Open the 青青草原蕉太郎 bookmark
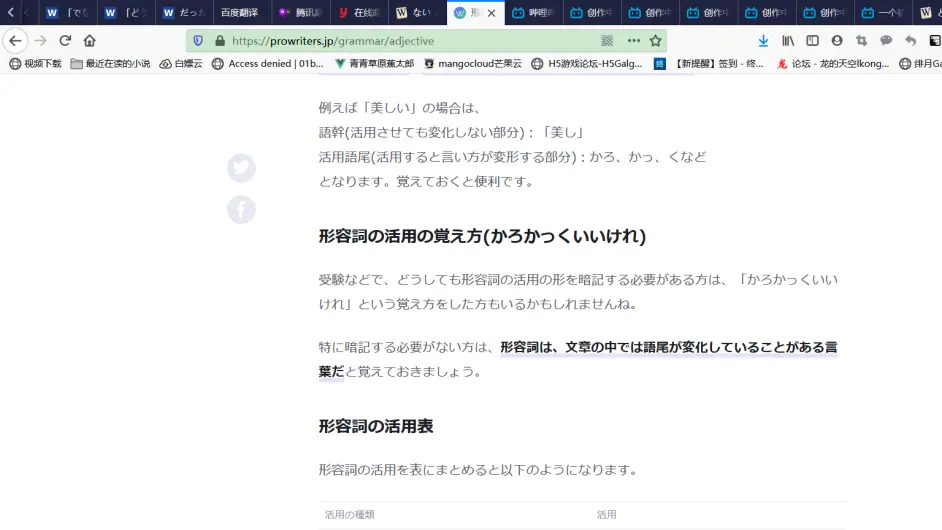The height and width of the screenshot is (530, 942). click(x=374, y=64)
